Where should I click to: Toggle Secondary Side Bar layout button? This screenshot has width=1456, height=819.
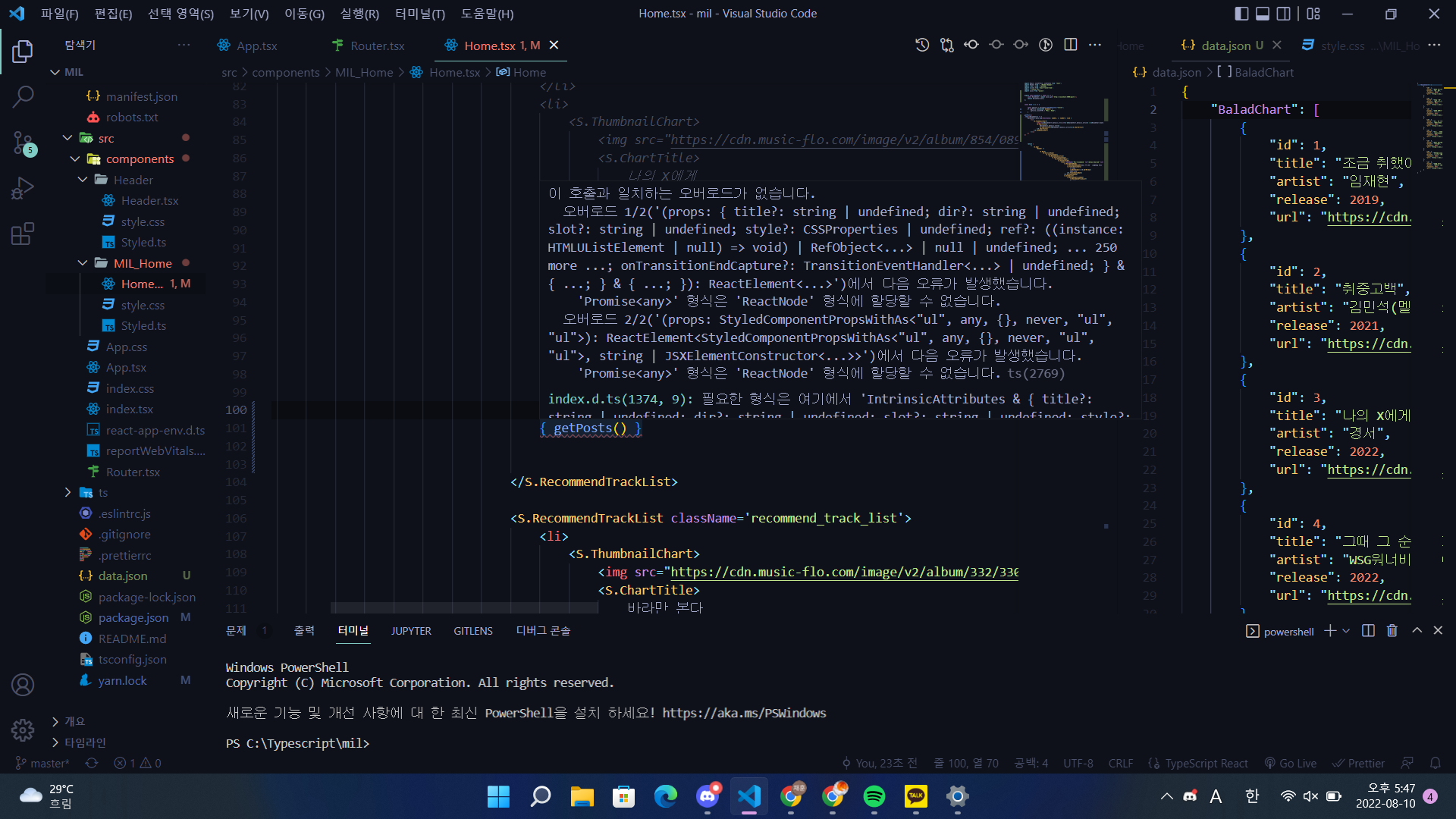(x=1283, y=14)
